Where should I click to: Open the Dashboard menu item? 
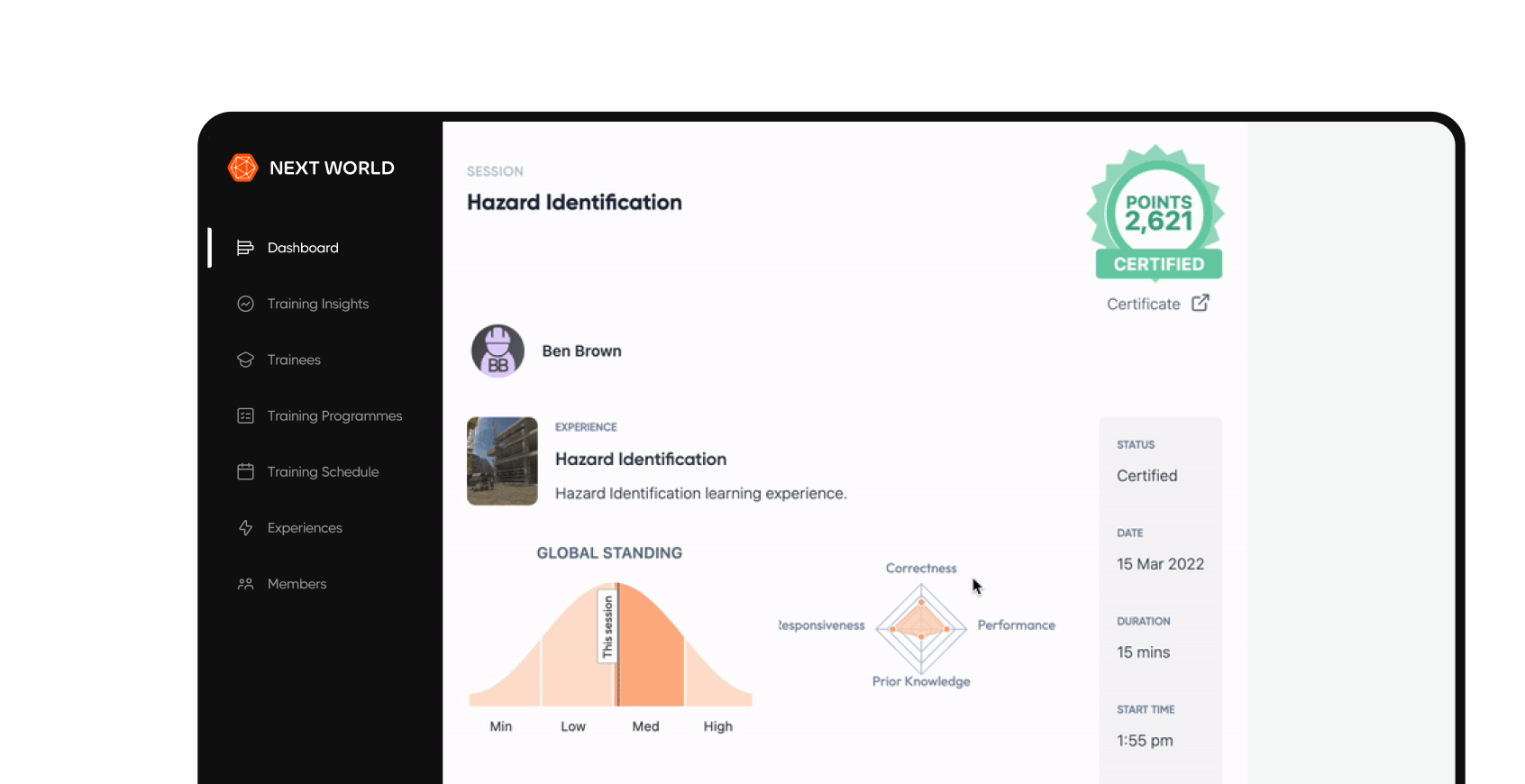(303, 248)
